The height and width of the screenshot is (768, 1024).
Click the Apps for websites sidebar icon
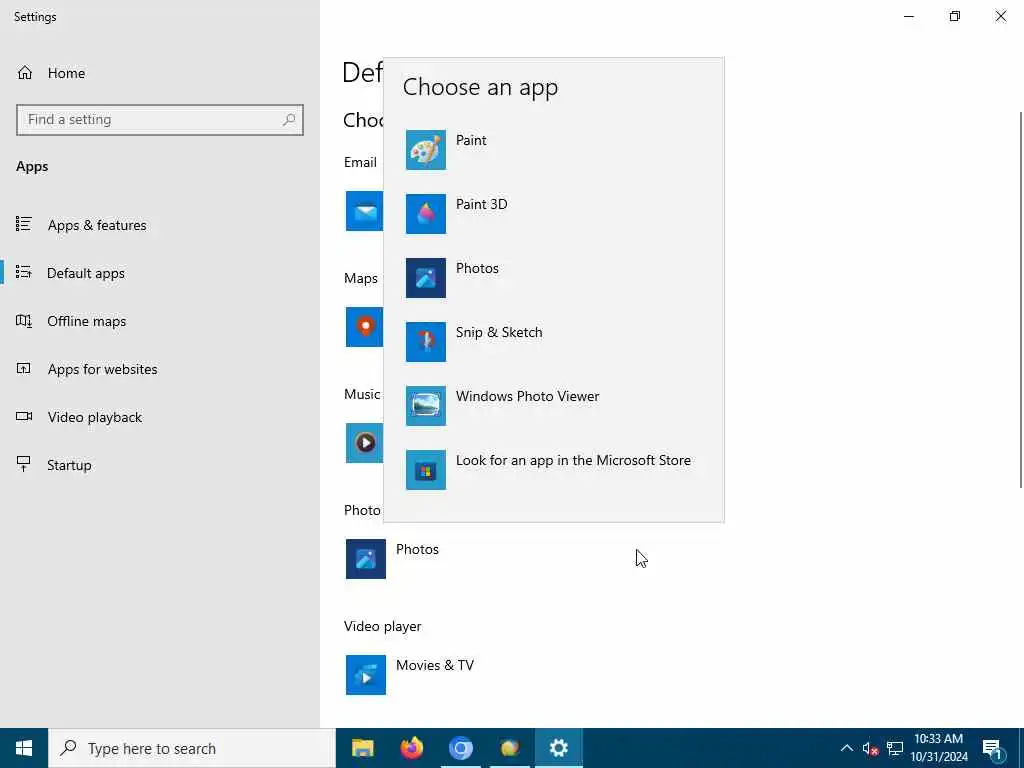click(24, 368)
